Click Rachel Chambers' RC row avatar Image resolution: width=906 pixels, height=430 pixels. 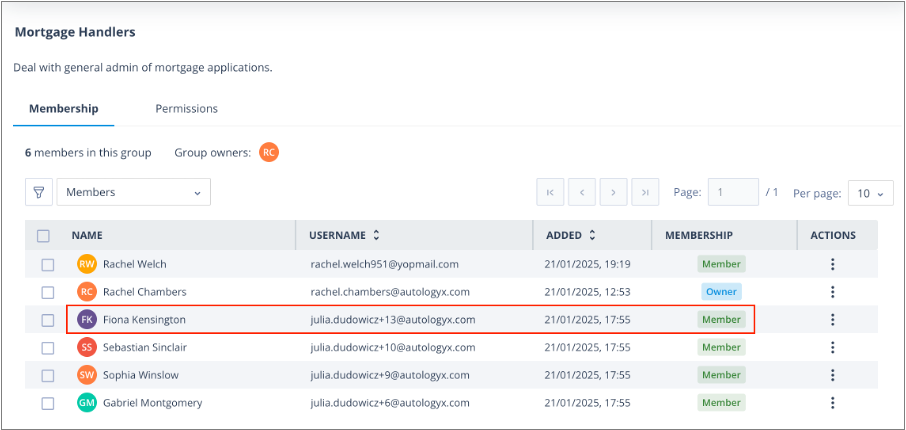click(87, 292)
